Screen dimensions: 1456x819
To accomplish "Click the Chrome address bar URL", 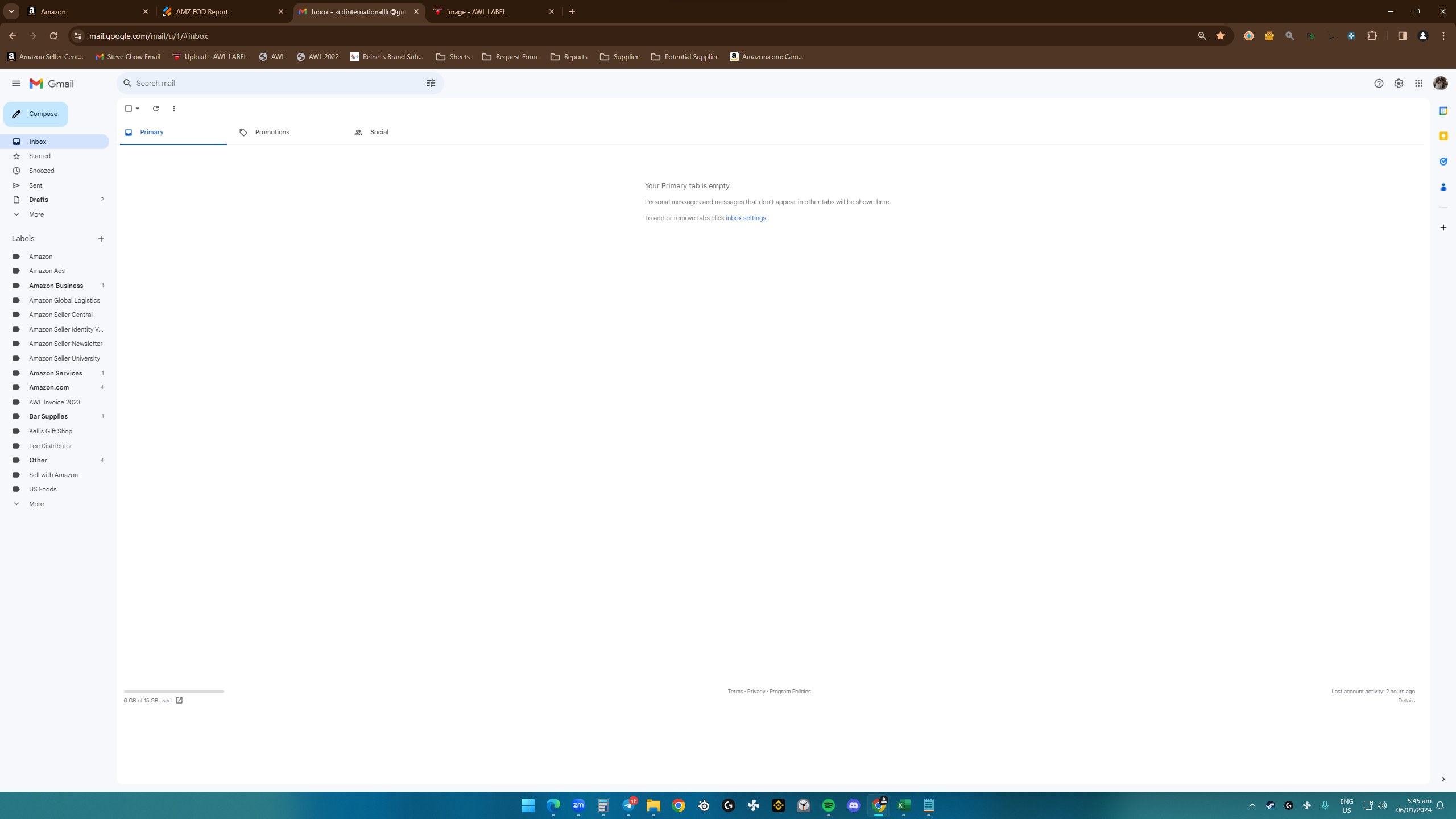I will (148, 36).
